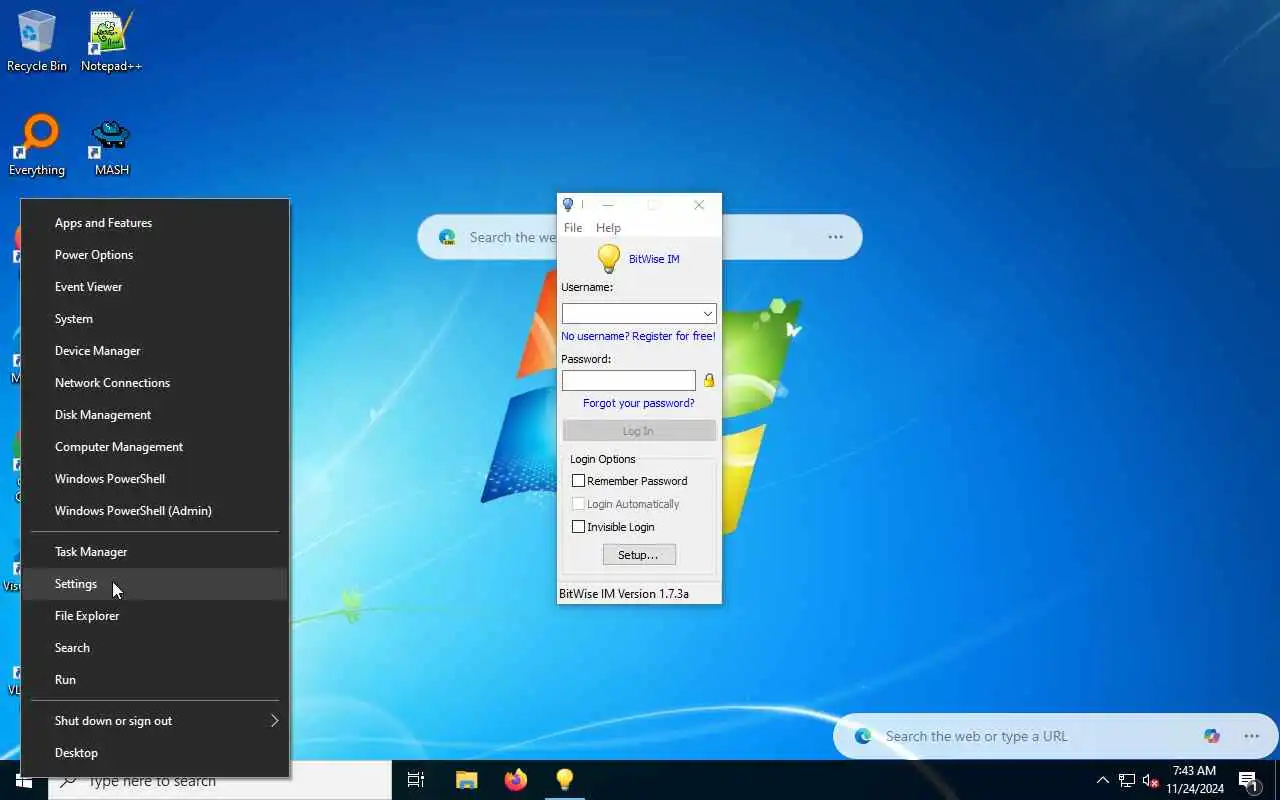
Task: Expand the Username dropdown
Action: pos(707,314)
